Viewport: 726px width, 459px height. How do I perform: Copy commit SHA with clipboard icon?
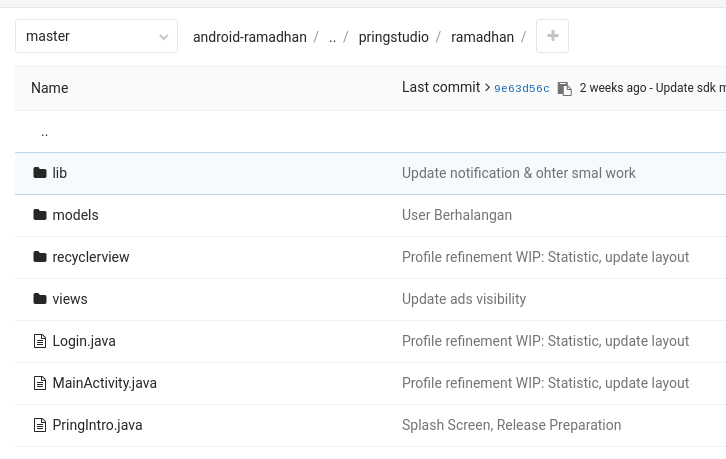(565, 88)
